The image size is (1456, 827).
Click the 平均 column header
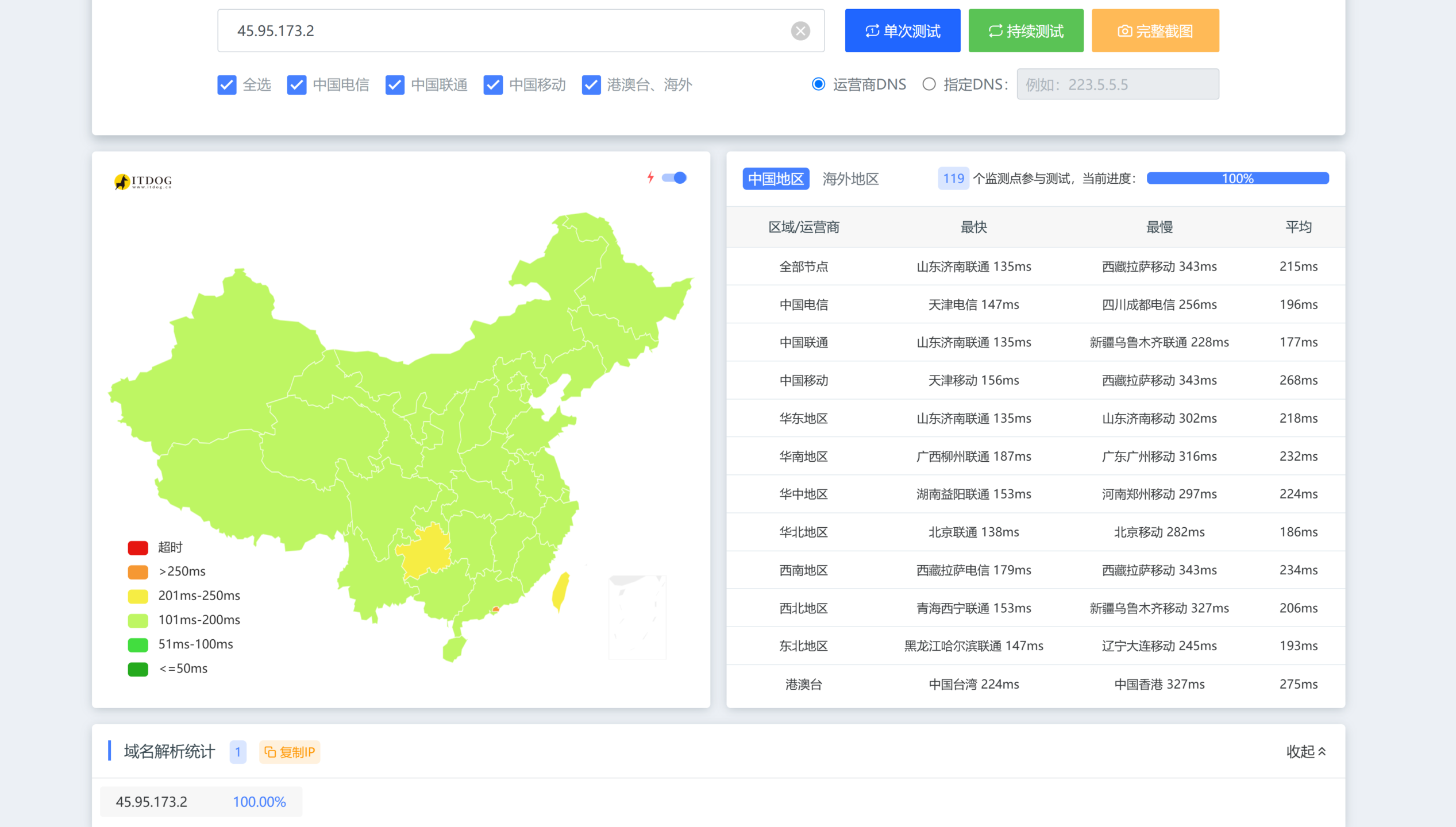click(x=1298, y=227)
